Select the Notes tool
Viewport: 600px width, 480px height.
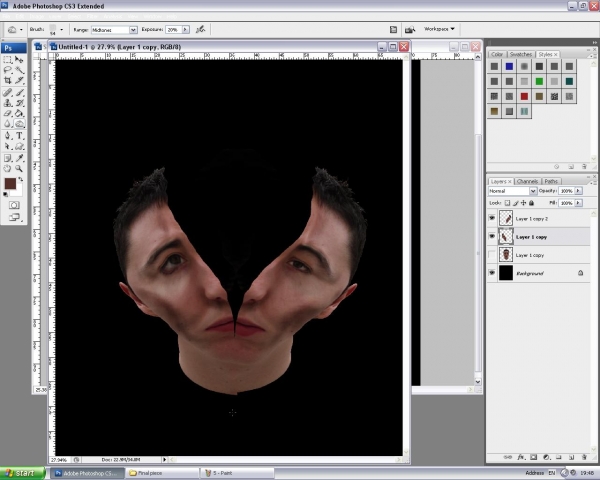[8, 158]
